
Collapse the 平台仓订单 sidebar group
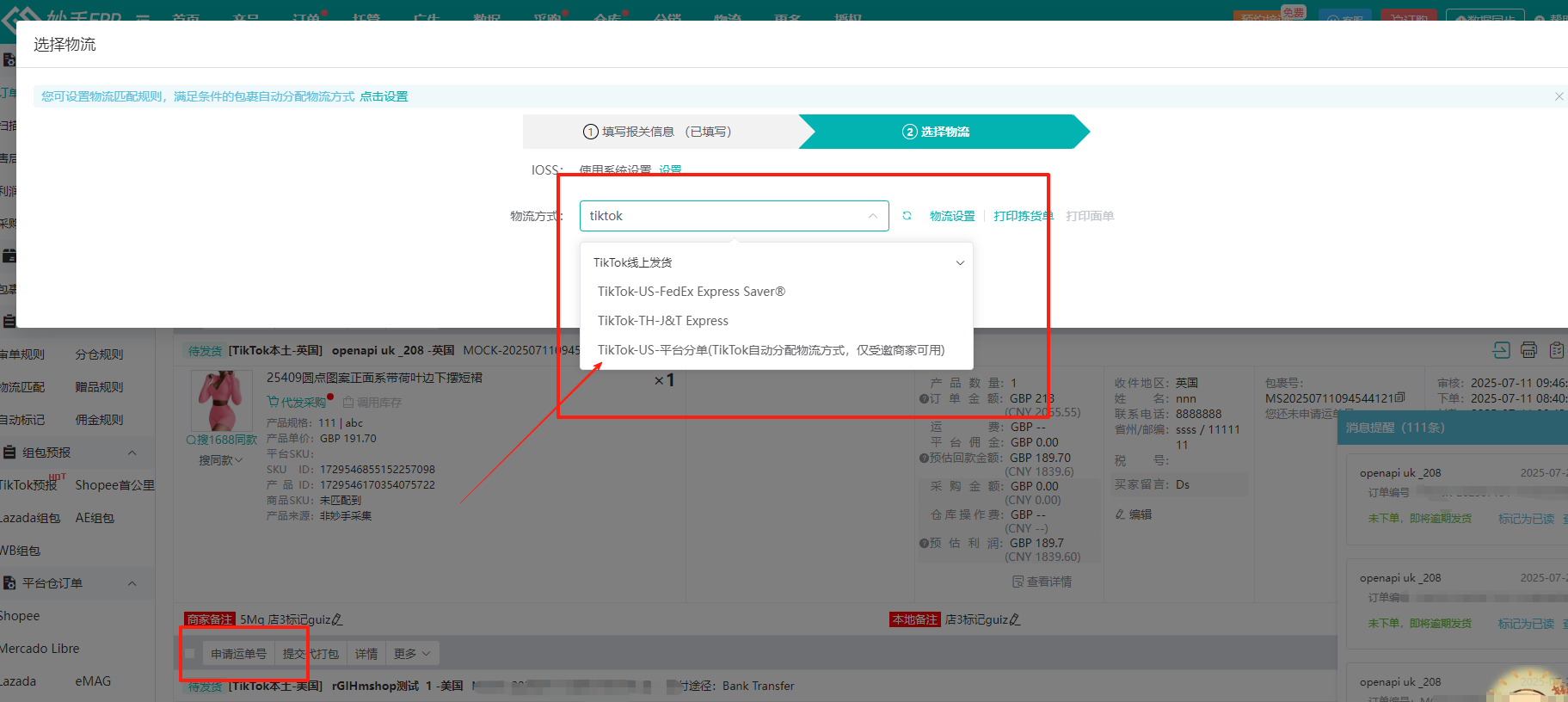tap(132, 583)
